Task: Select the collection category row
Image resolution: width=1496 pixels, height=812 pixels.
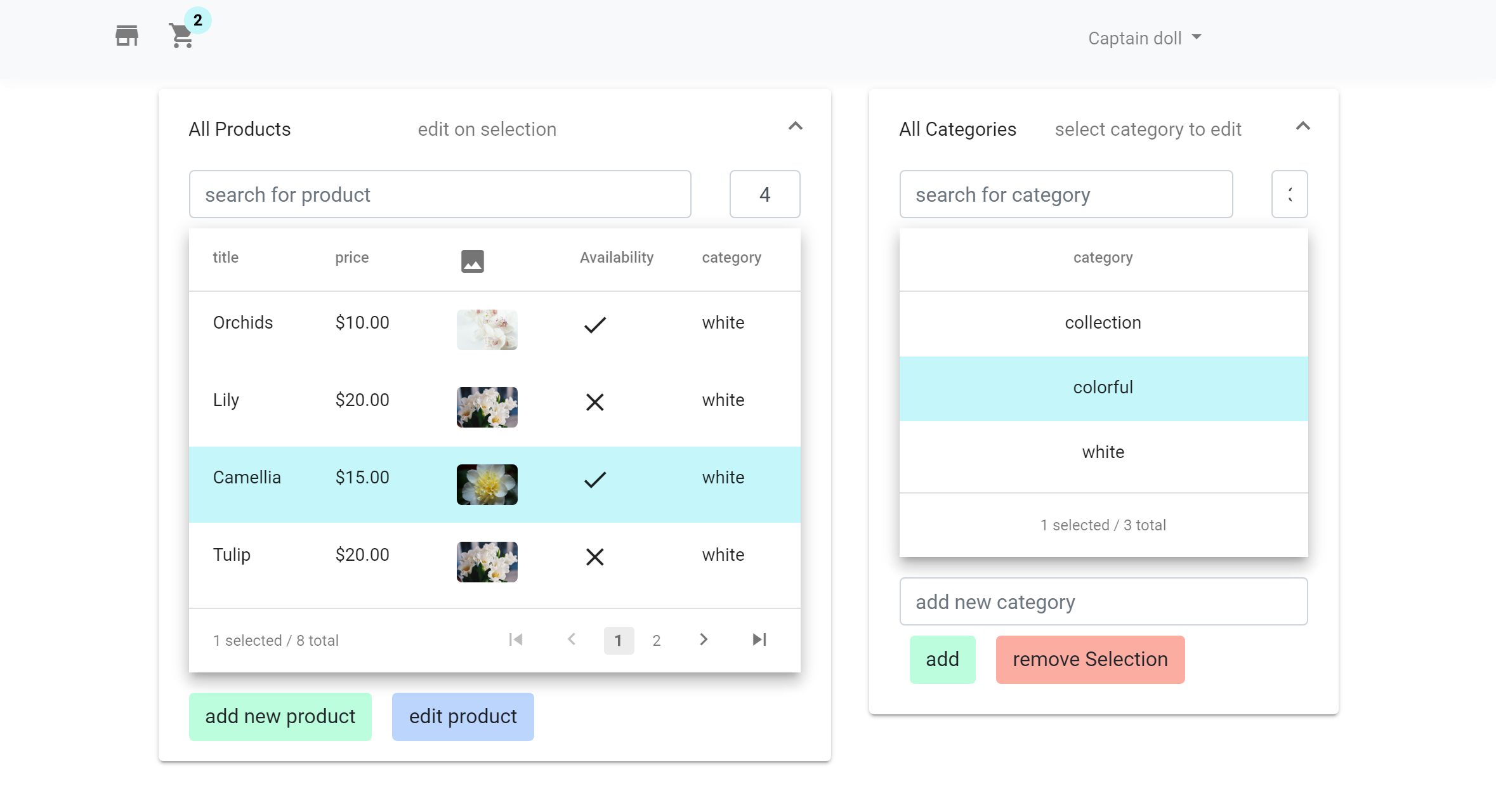Action: [1103, 324]
